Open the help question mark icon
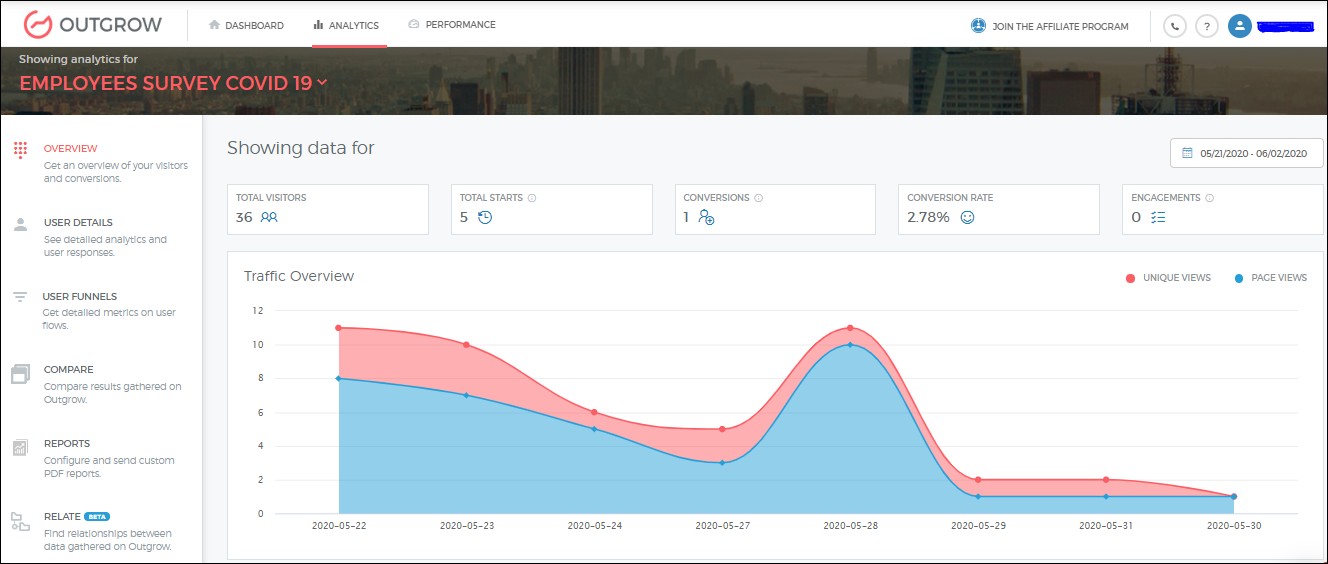 pyautogui.click(x=1207, y=26)
